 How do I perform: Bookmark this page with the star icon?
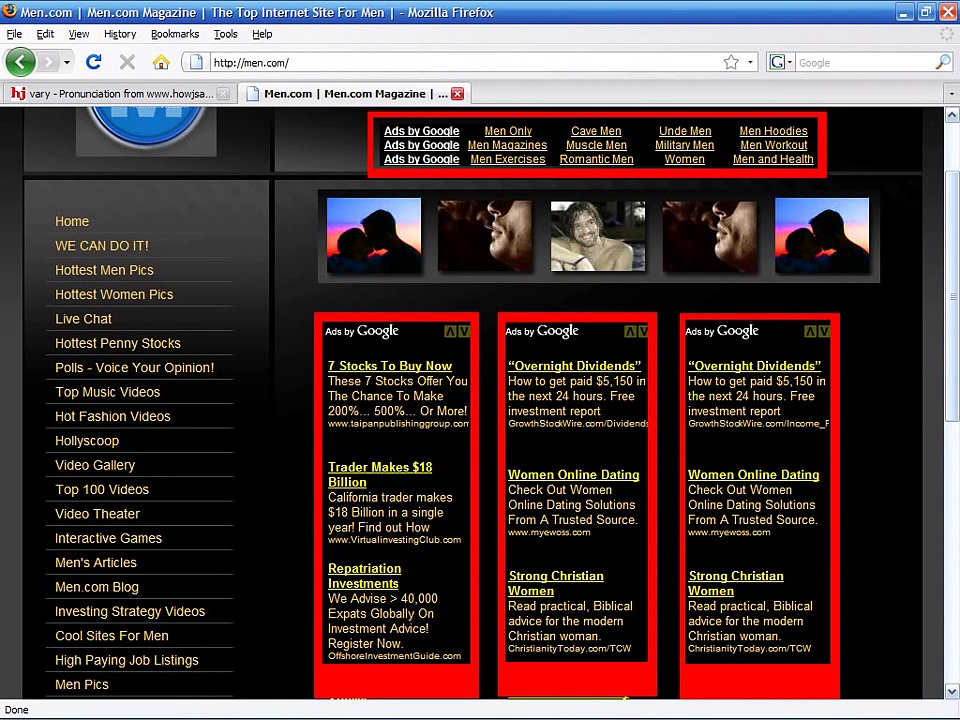[x=731, y=62]
